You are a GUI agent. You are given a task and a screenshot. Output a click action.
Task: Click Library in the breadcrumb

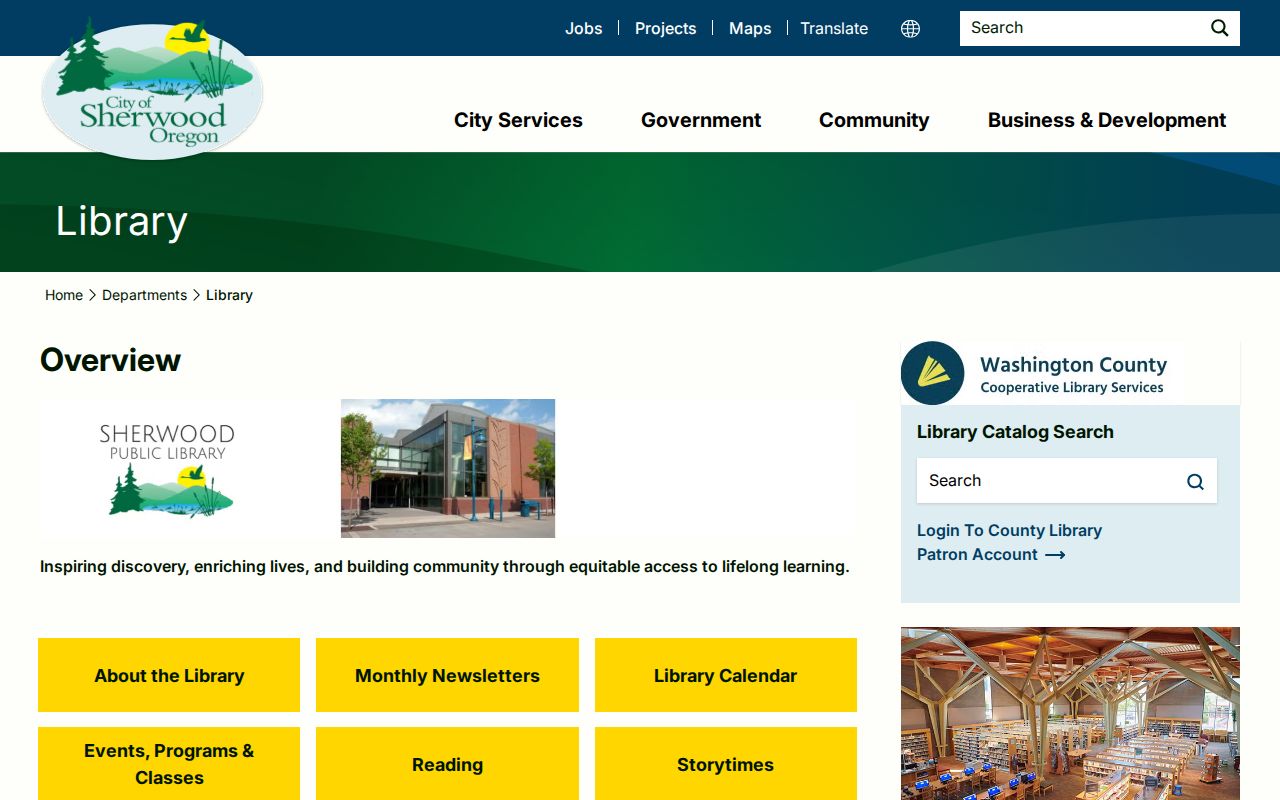[229, 295]
